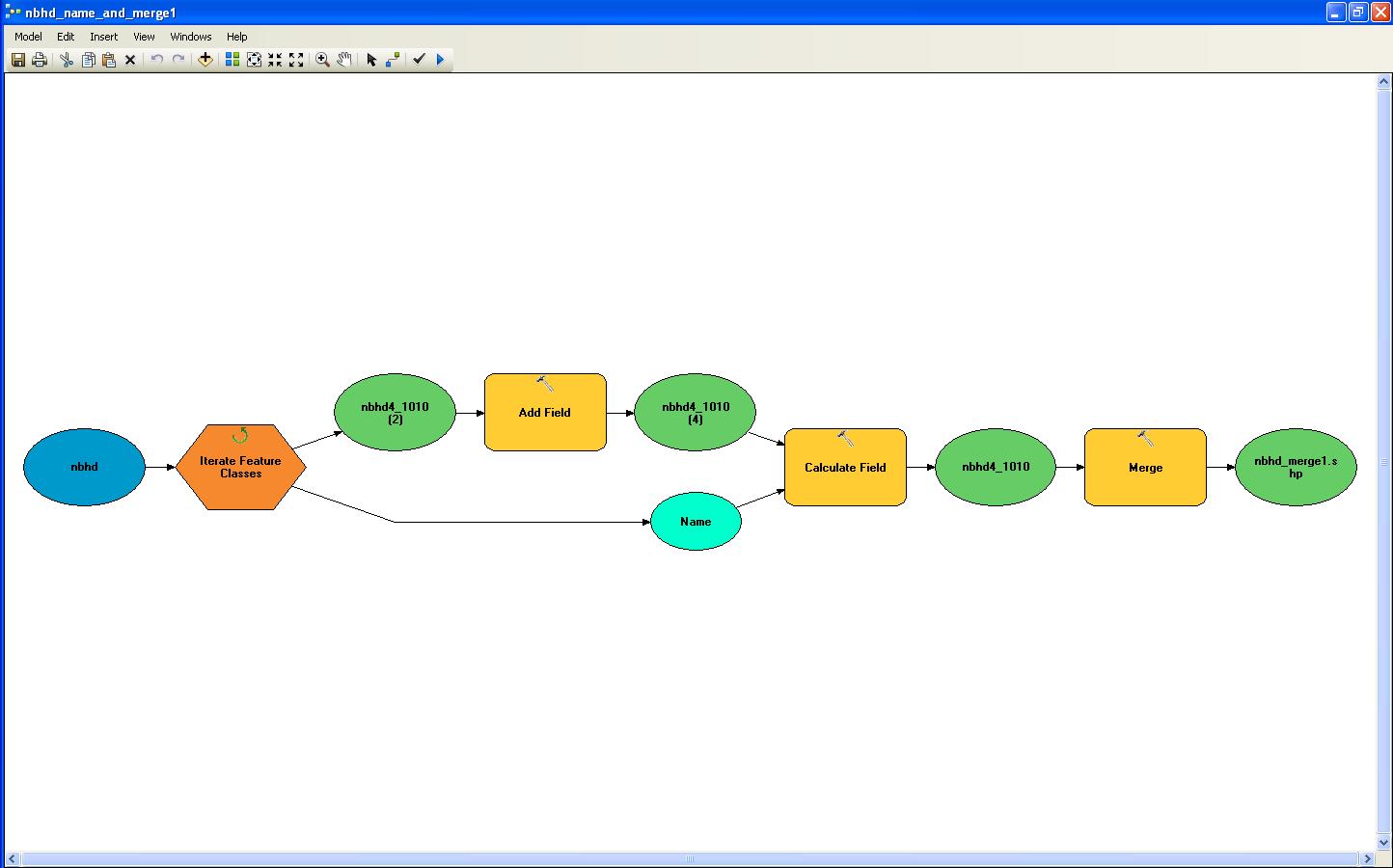This screenshot has width=1393, height=868.
Task: Paste elements from the clipboard
Action: (x=109, y=60)
